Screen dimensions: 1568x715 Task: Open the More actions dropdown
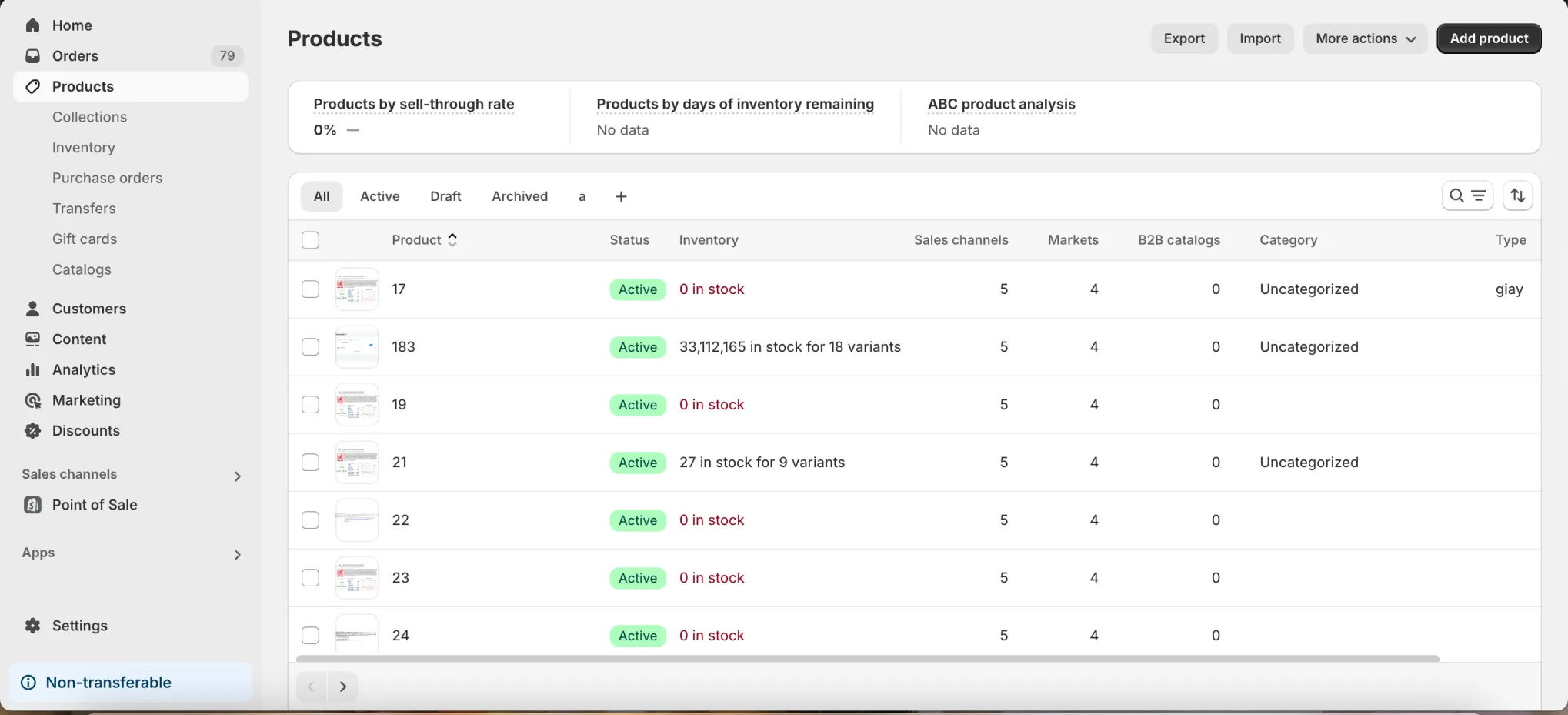1365,38
